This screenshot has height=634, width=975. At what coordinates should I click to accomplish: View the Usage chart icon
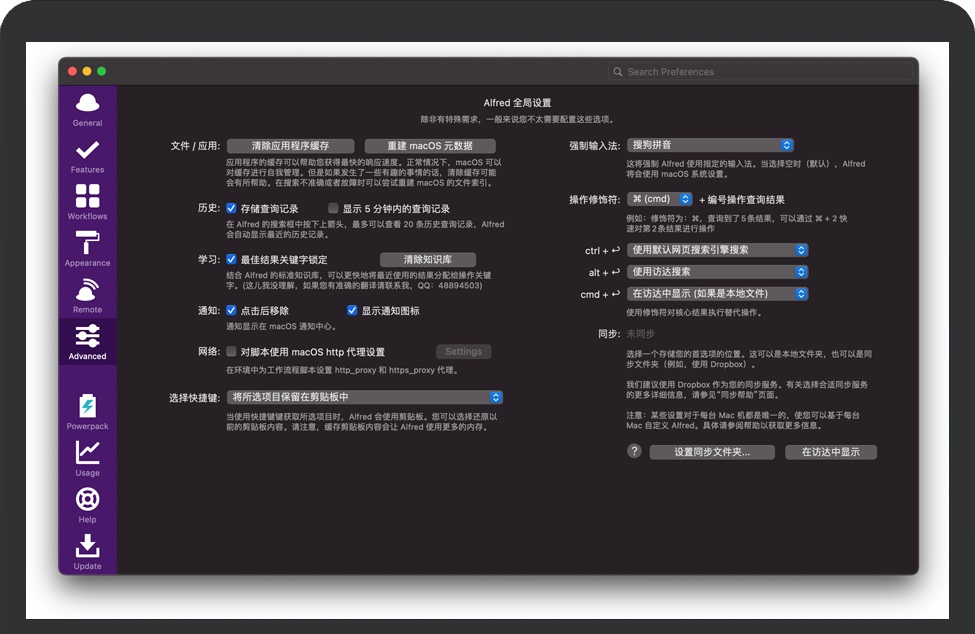point(87,453)
